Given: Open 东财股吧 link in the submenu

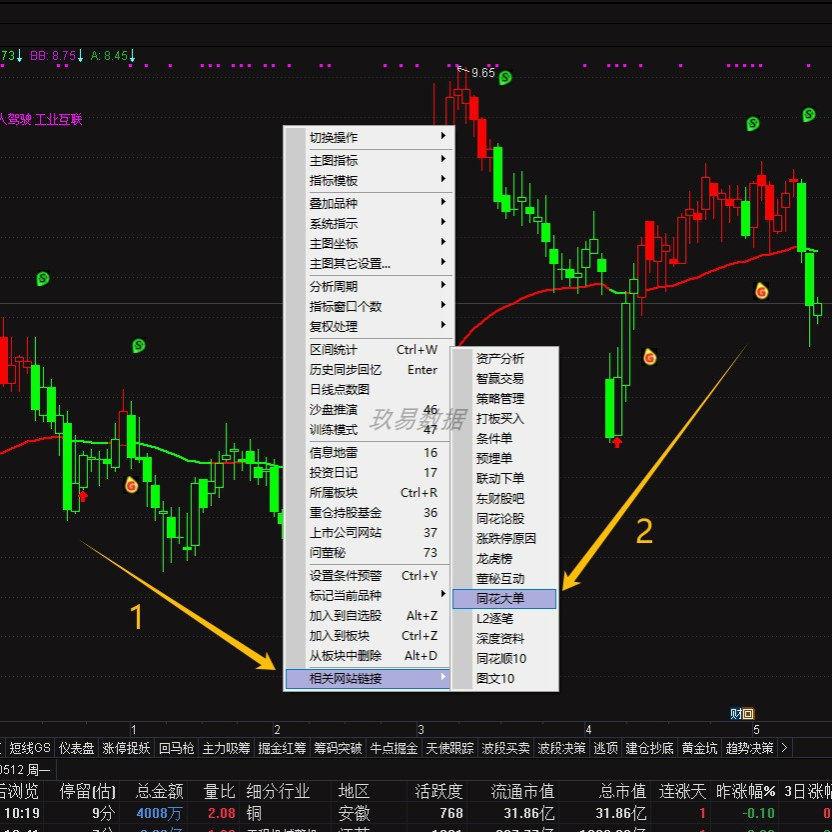Looking at the screenshot, I should click(504, 499).
